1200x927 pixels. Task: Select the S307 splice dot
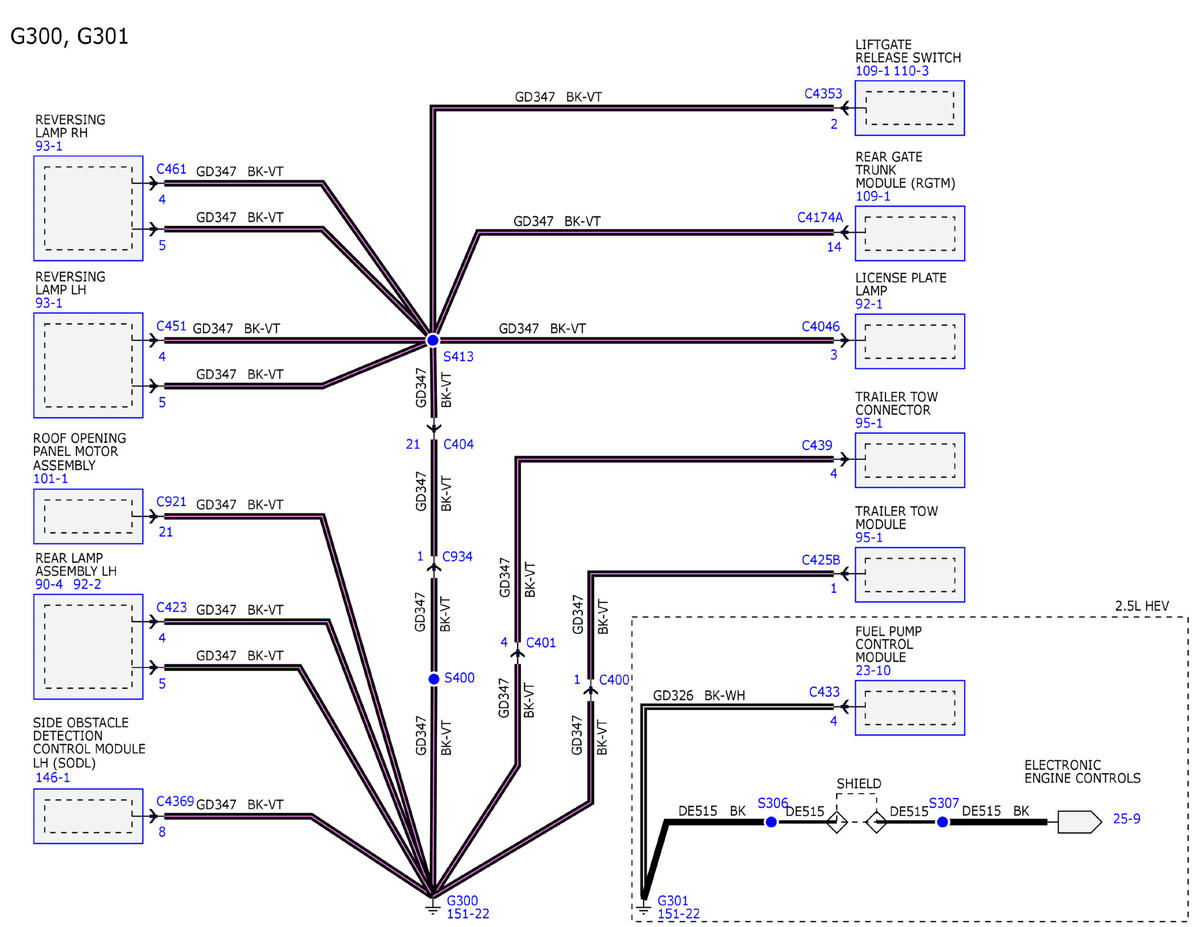(x=942, y=822)
